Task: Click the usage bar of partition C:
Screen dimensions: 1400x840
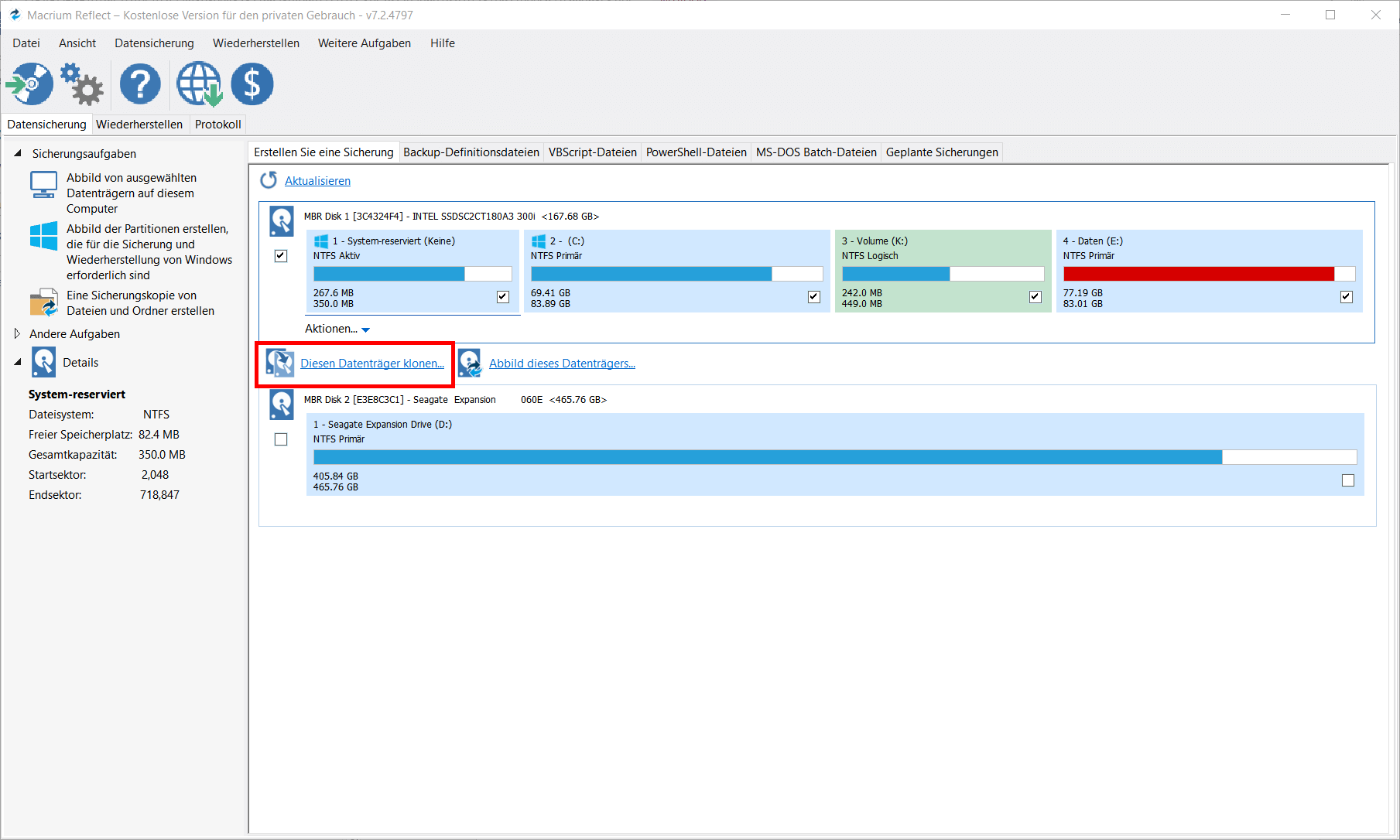Action: tap(676, 274)
